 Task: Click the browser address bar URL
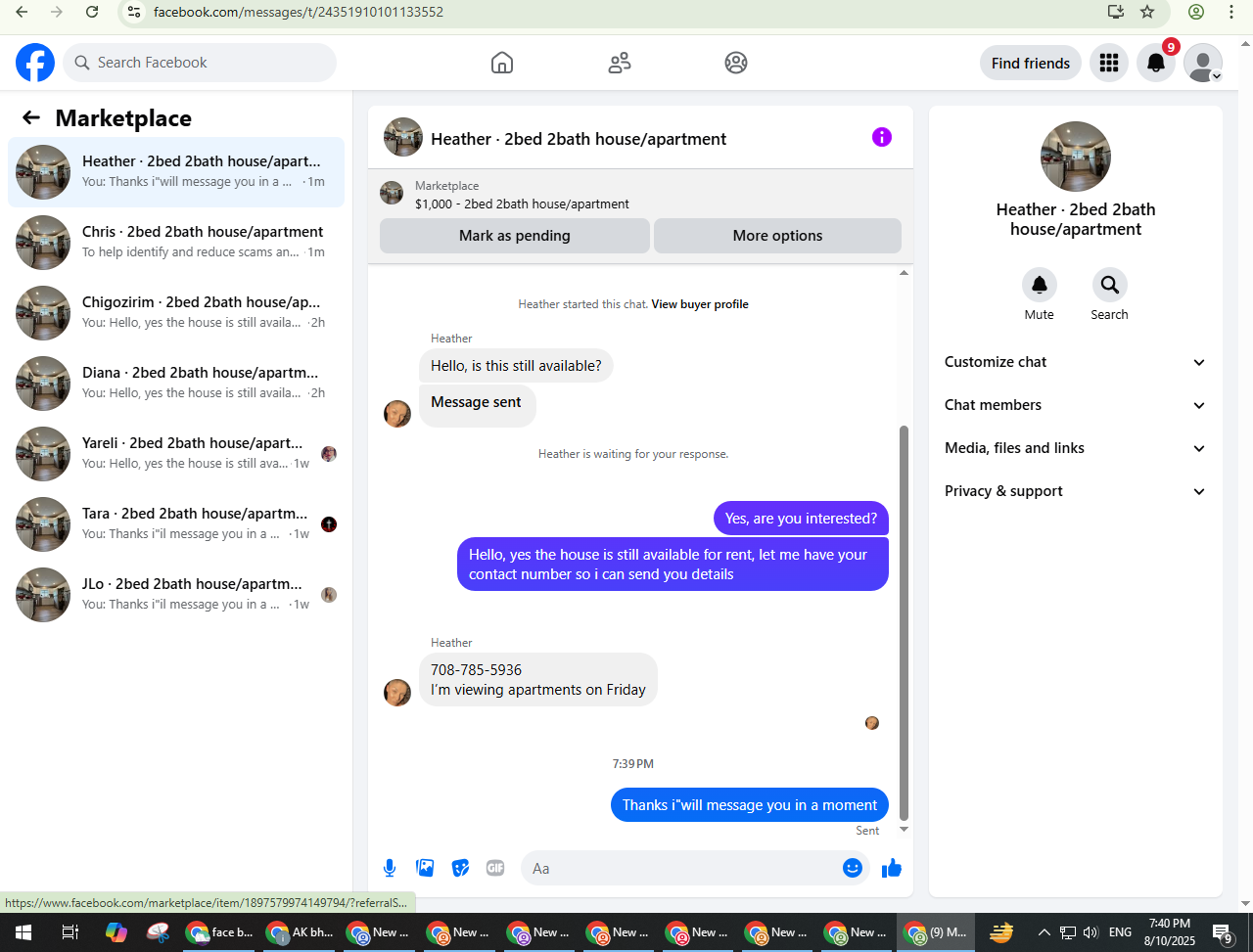[299, 13]
